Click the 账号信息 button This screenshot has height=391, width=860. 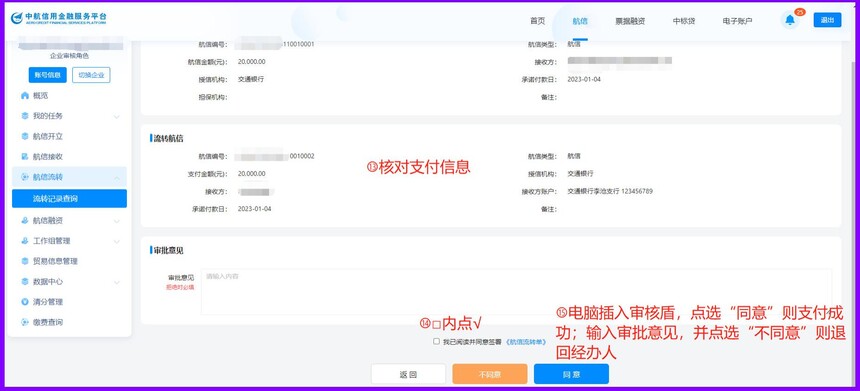coord(48,75)
